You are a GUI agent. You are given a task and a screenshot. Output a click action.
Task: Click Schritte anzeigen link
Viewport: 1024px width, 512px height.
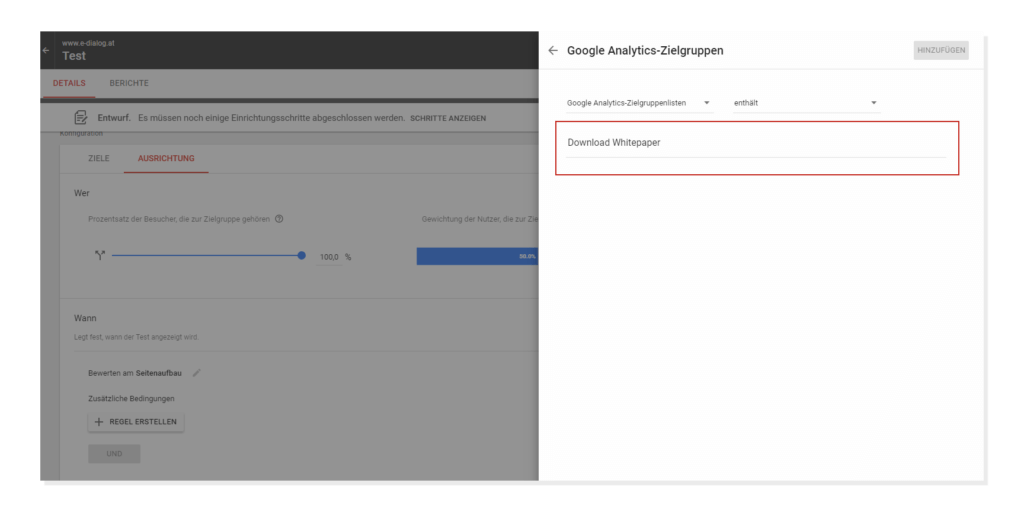pyautogui.click(x=448, y=119)
